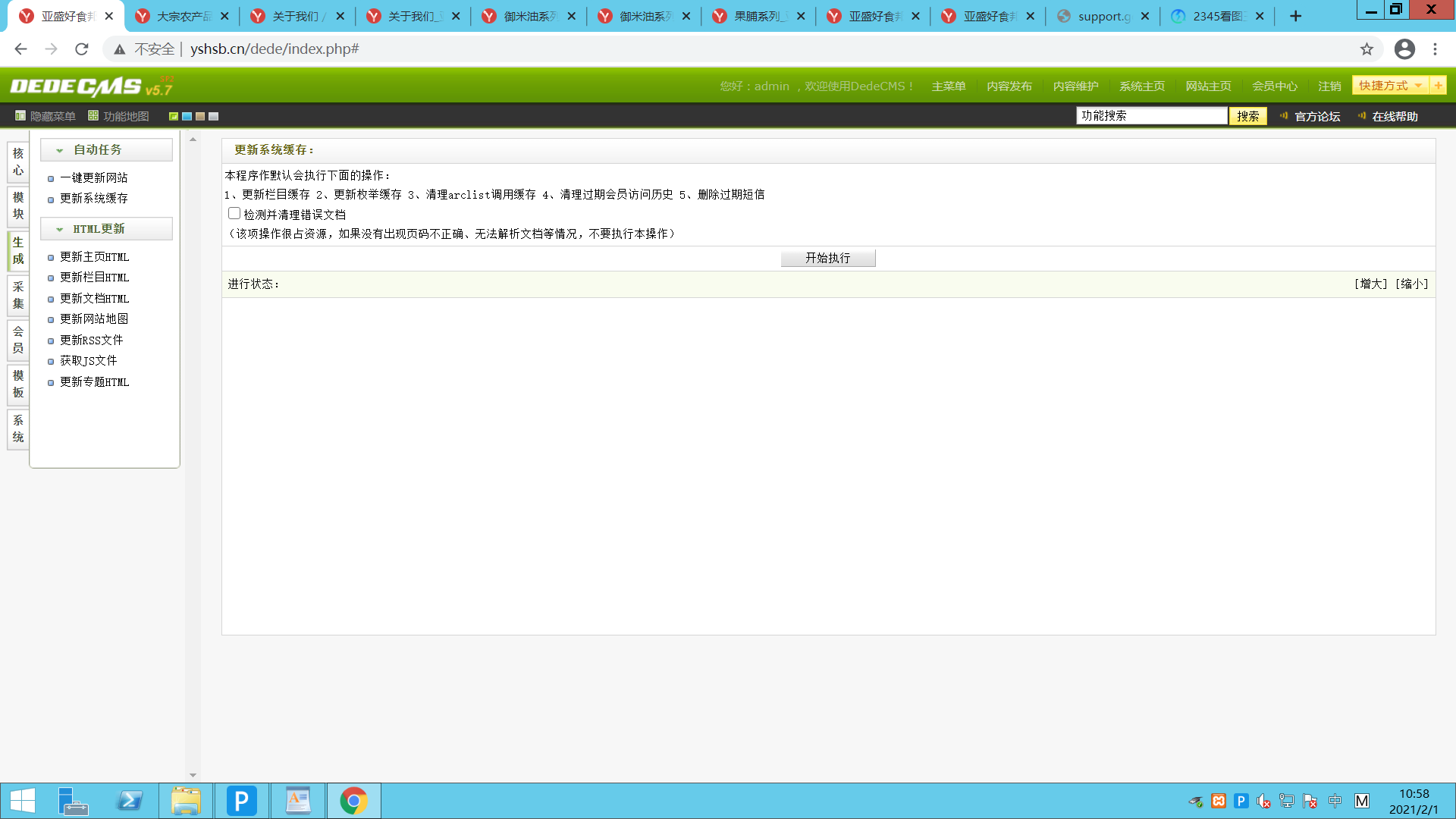Click the plus icon beside 快捷方式

1438,86
